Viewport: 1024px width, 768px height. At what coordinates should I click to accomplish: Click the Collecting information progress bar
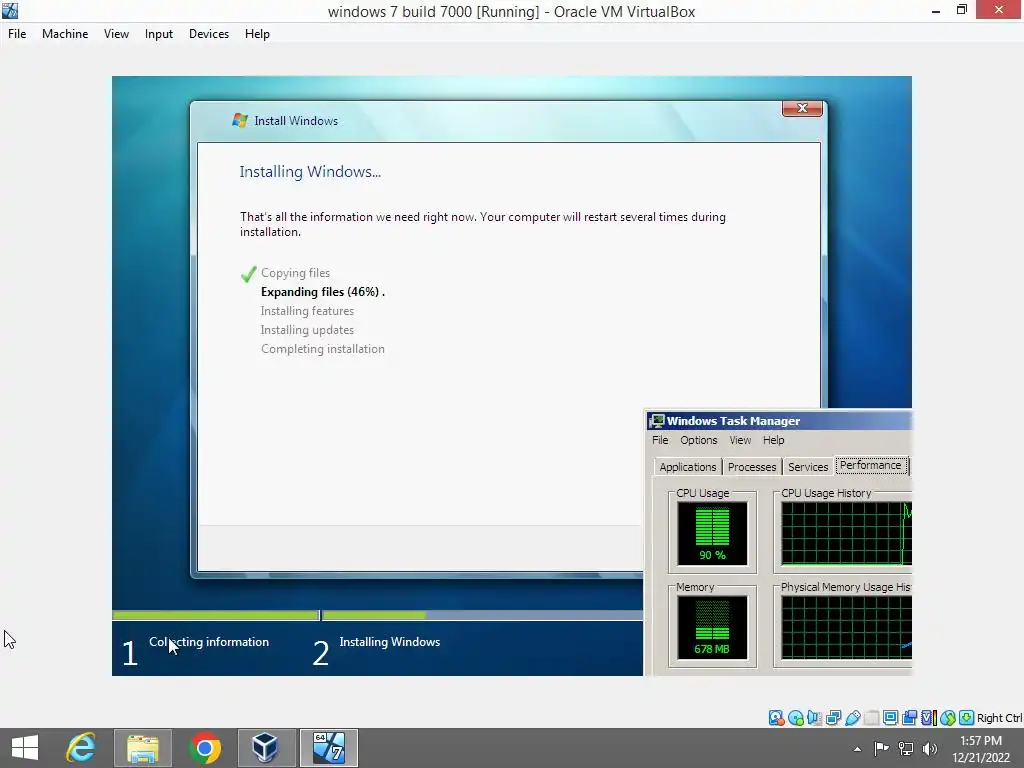(x=215, y=615)
